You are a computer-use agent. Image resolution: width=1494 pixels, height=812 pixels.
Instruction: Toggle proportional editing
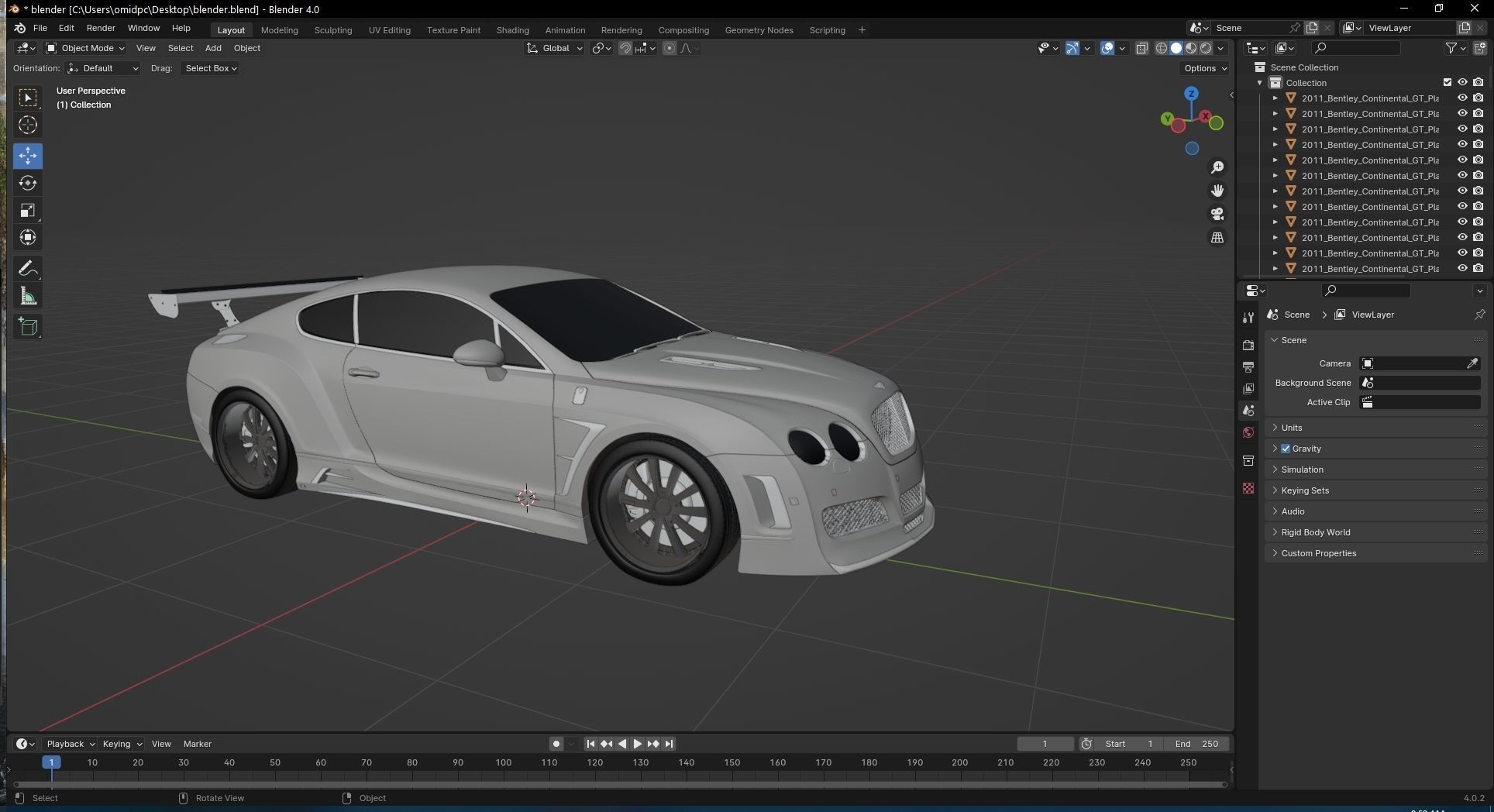(670, 48)
